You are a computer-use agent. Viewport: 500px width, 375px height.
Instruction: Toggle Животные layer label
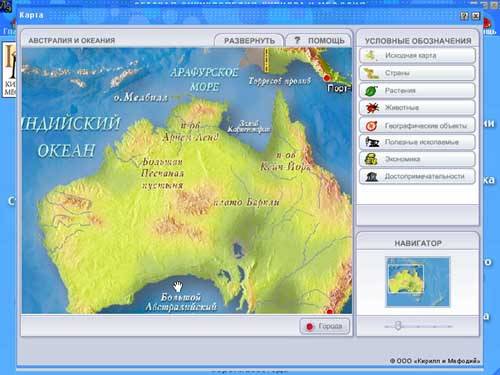click(x=402, y=108)
